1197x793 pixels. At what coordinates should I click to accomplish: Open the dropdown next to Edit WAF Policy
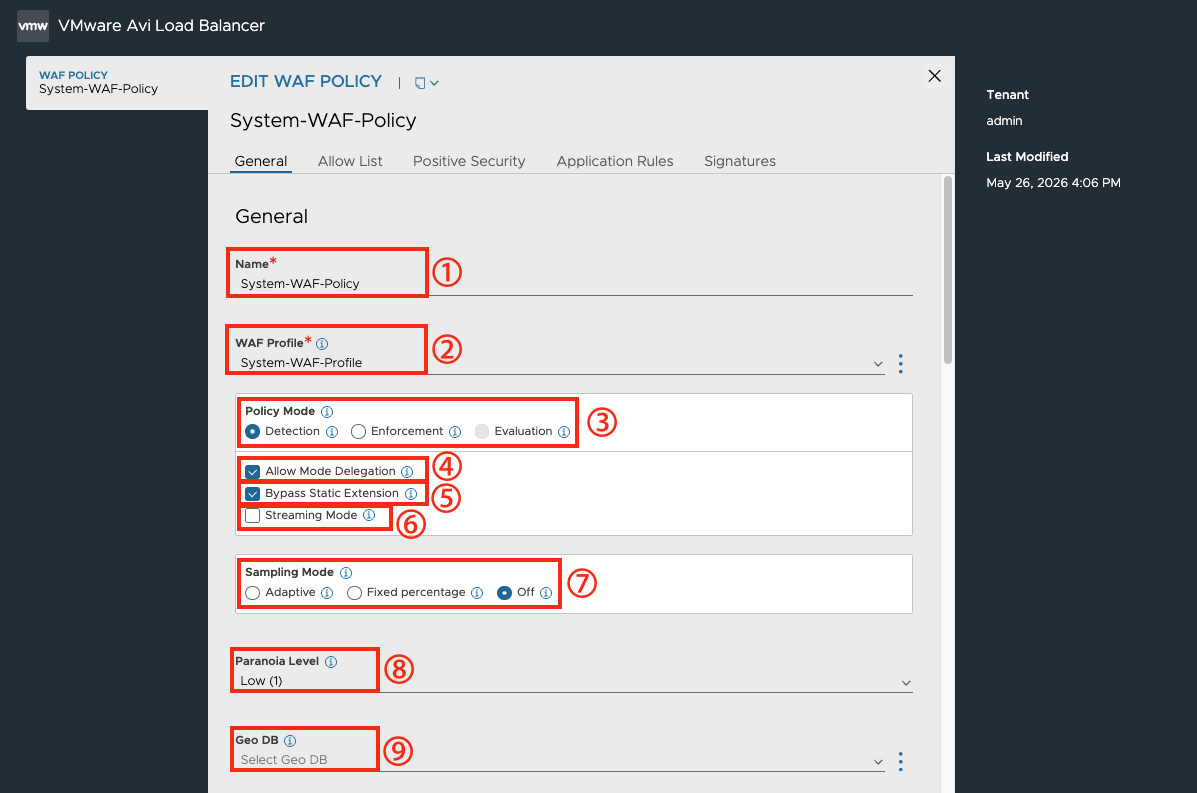point(427,82)
